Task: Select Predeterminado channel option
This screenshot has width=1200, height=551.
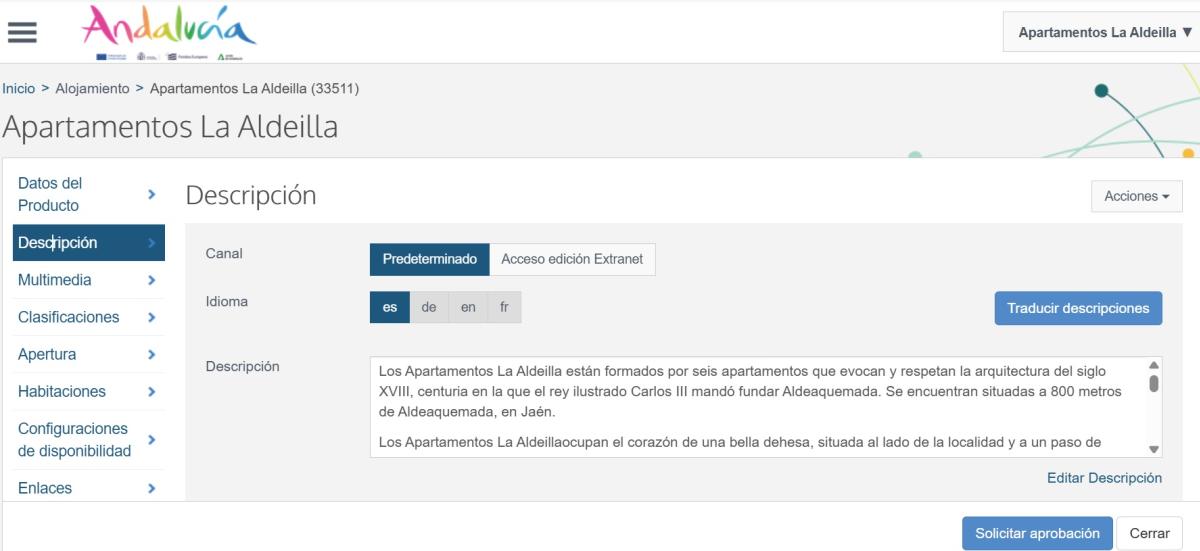Action: pos(429,259)
